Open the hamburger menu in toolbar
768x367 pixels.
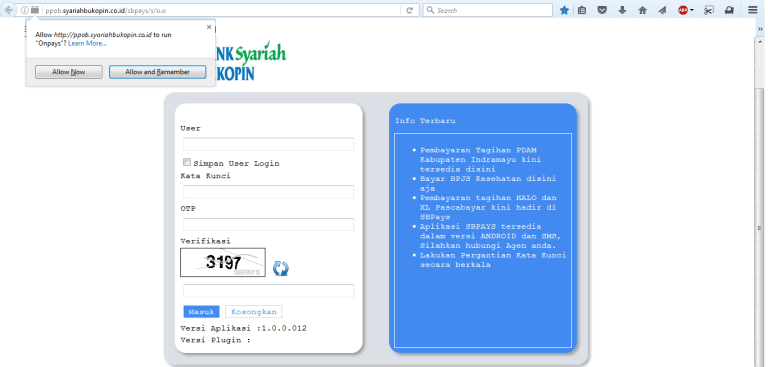[x=752, y=10]
